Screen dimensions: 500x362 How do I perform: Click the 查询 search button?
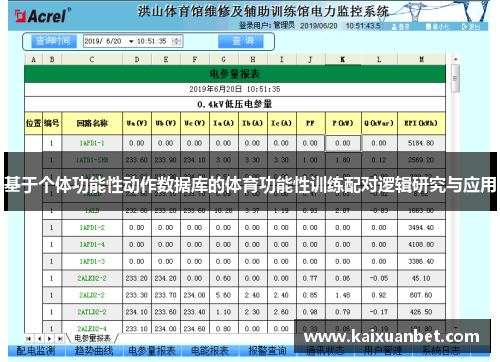pos(241,41)
